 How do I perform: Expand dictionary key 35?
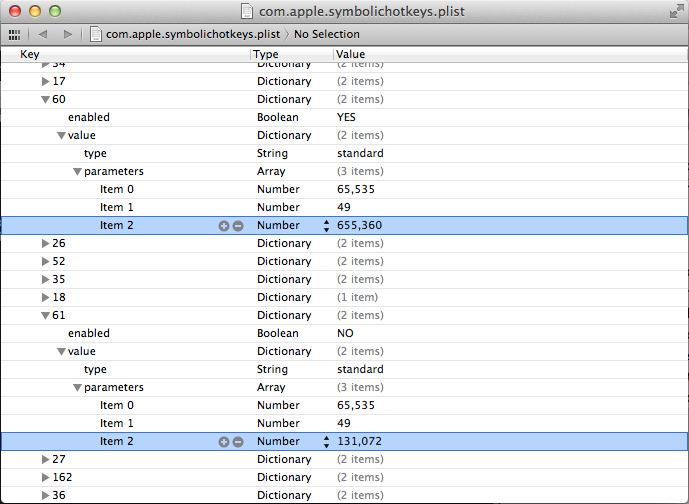point(45,279)
